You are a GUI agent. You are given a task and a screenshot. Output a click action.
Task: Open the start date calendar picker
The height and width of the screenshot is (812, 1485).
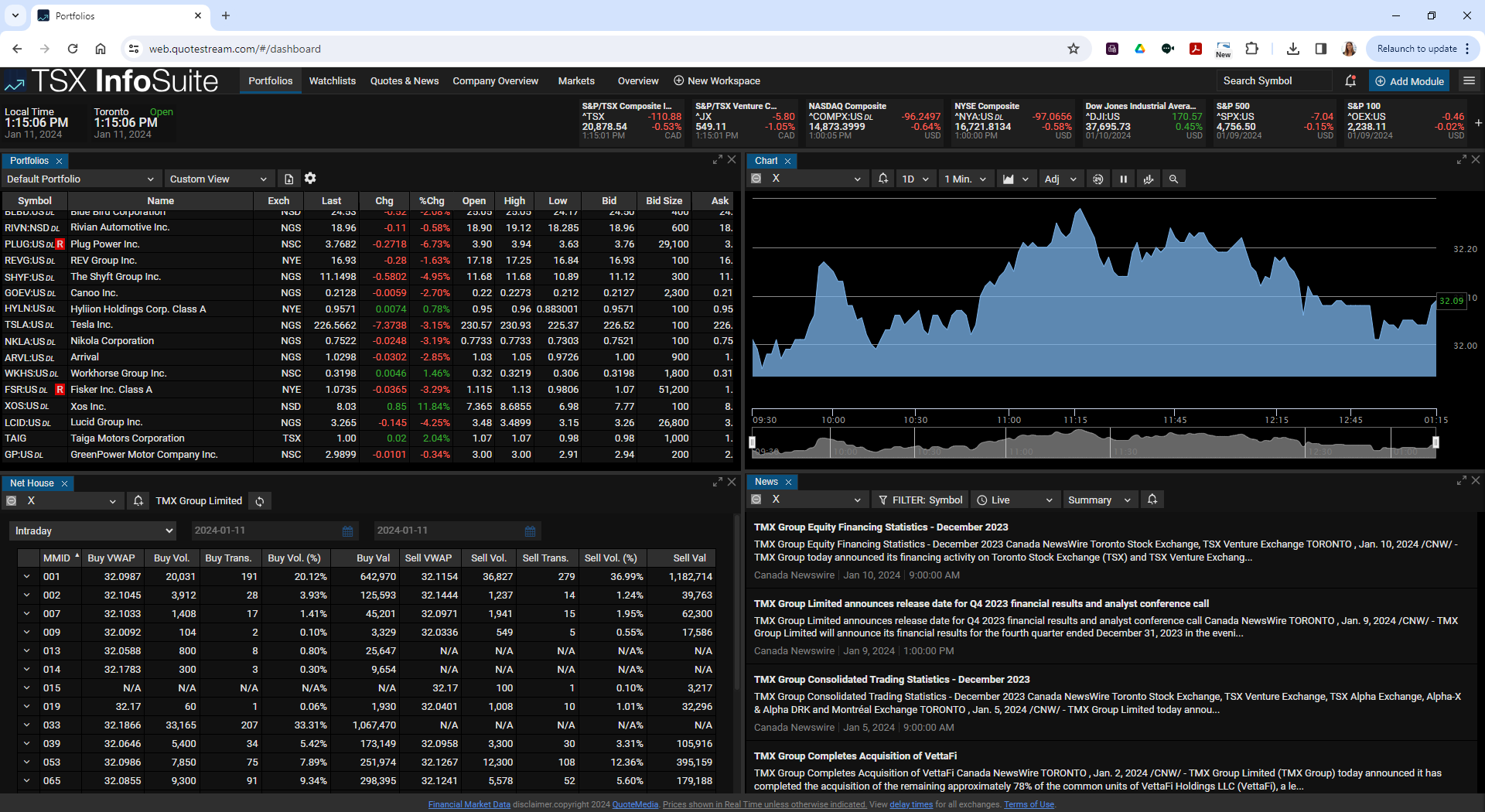348,531
